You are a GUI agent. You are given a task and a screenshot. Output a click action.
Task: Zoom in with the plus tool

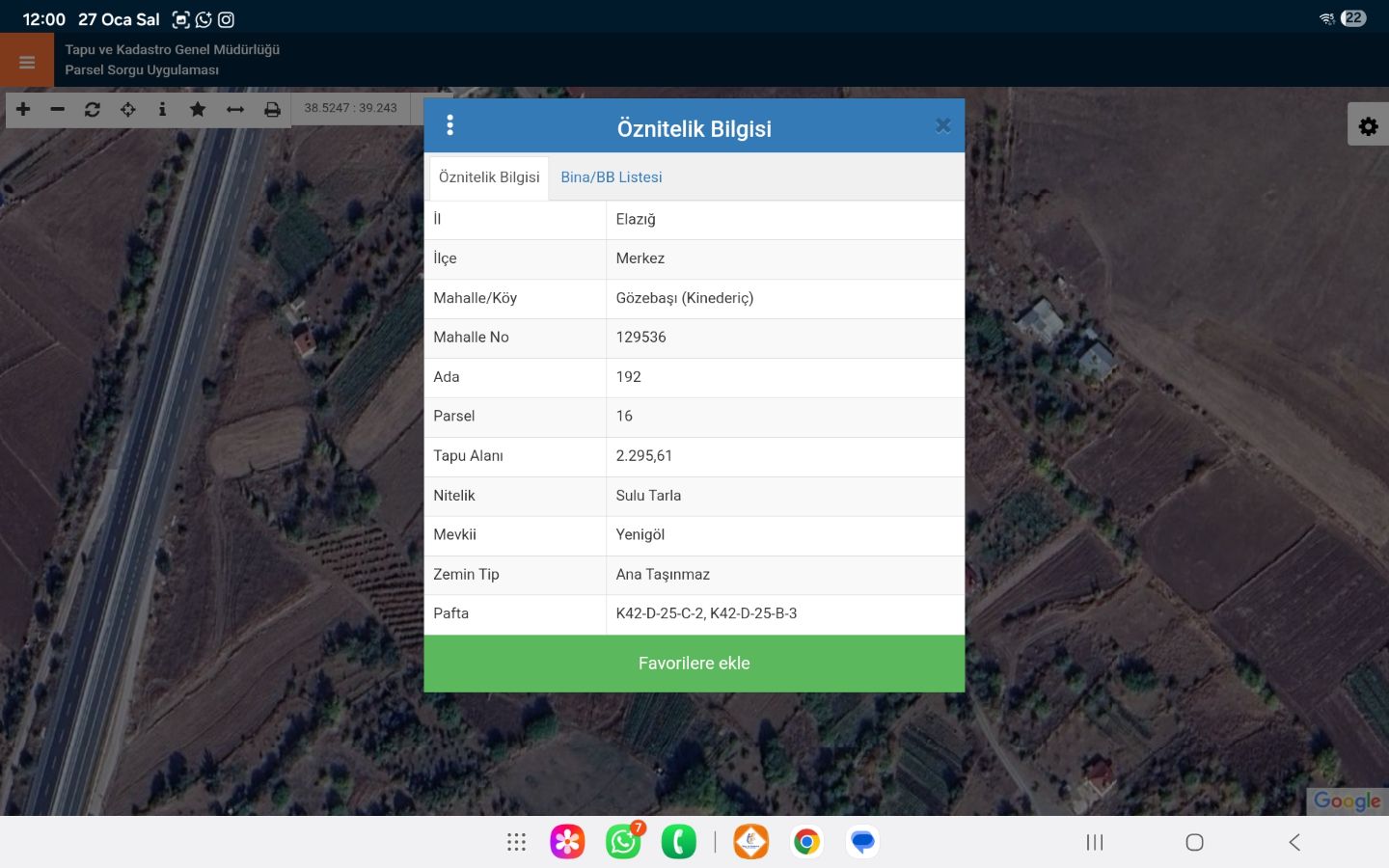pyautogui.click(x=23, y=109)
